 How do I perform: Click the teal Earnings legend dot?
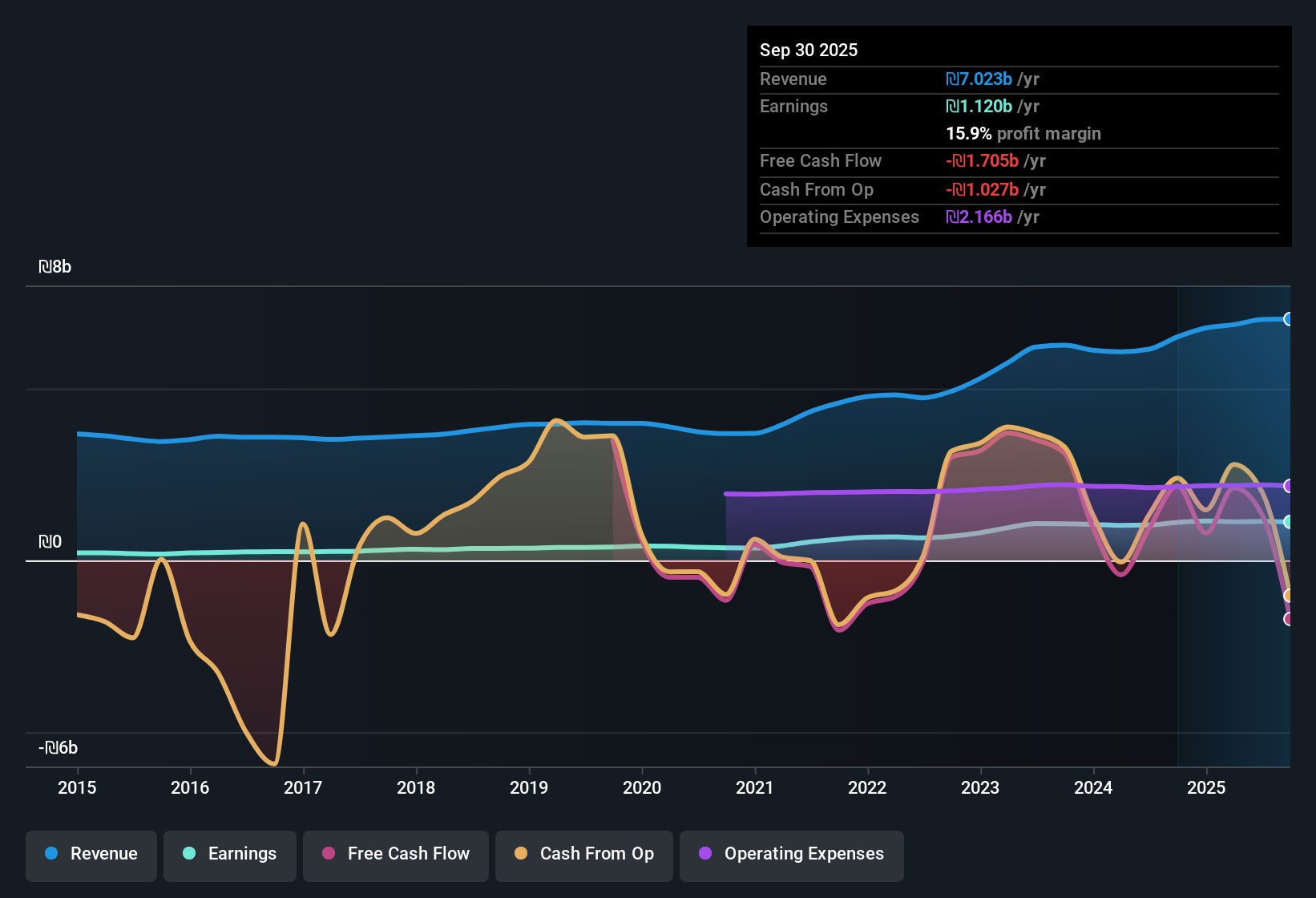pyautogui.click(x=189, y=854)
